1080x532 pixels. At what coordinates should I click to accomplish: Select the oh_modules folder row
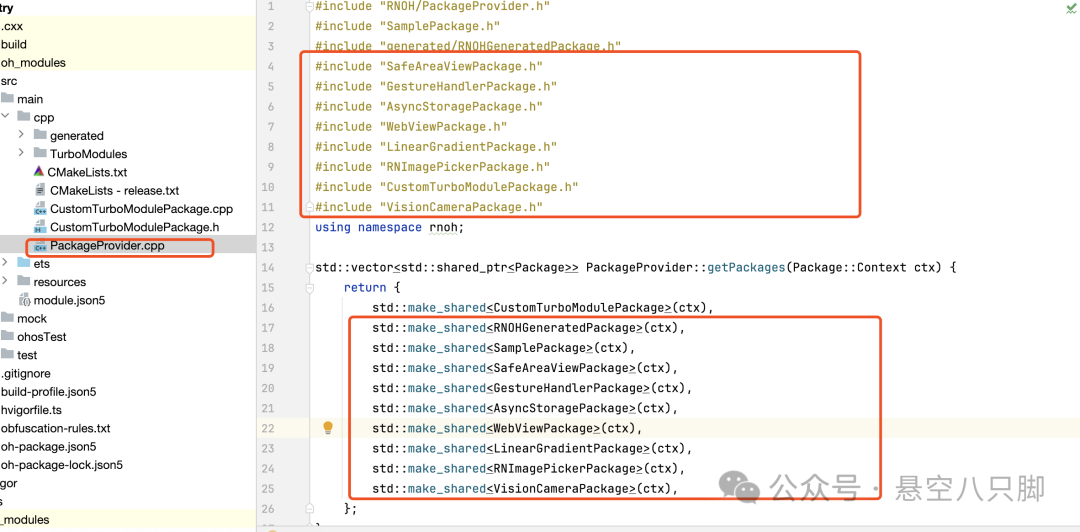coord(127,62)
